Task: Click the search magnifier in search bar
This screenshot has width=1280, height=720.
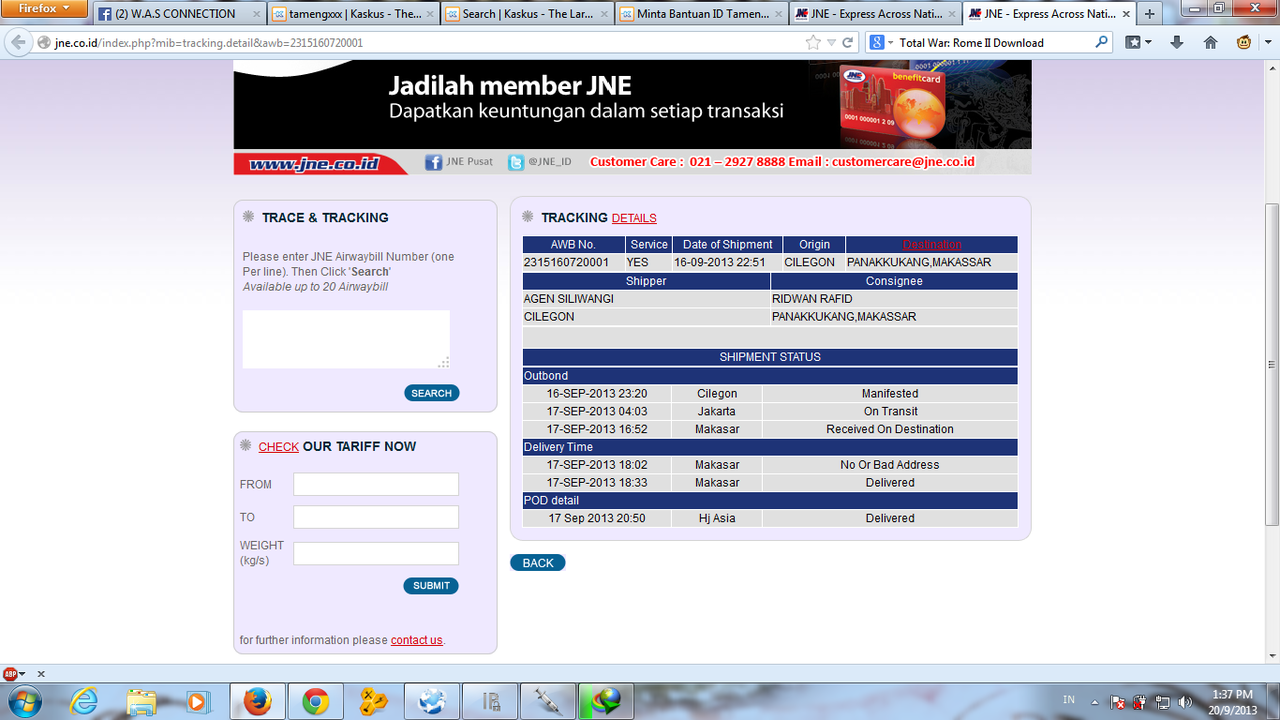Action: tap(1102, 42)
